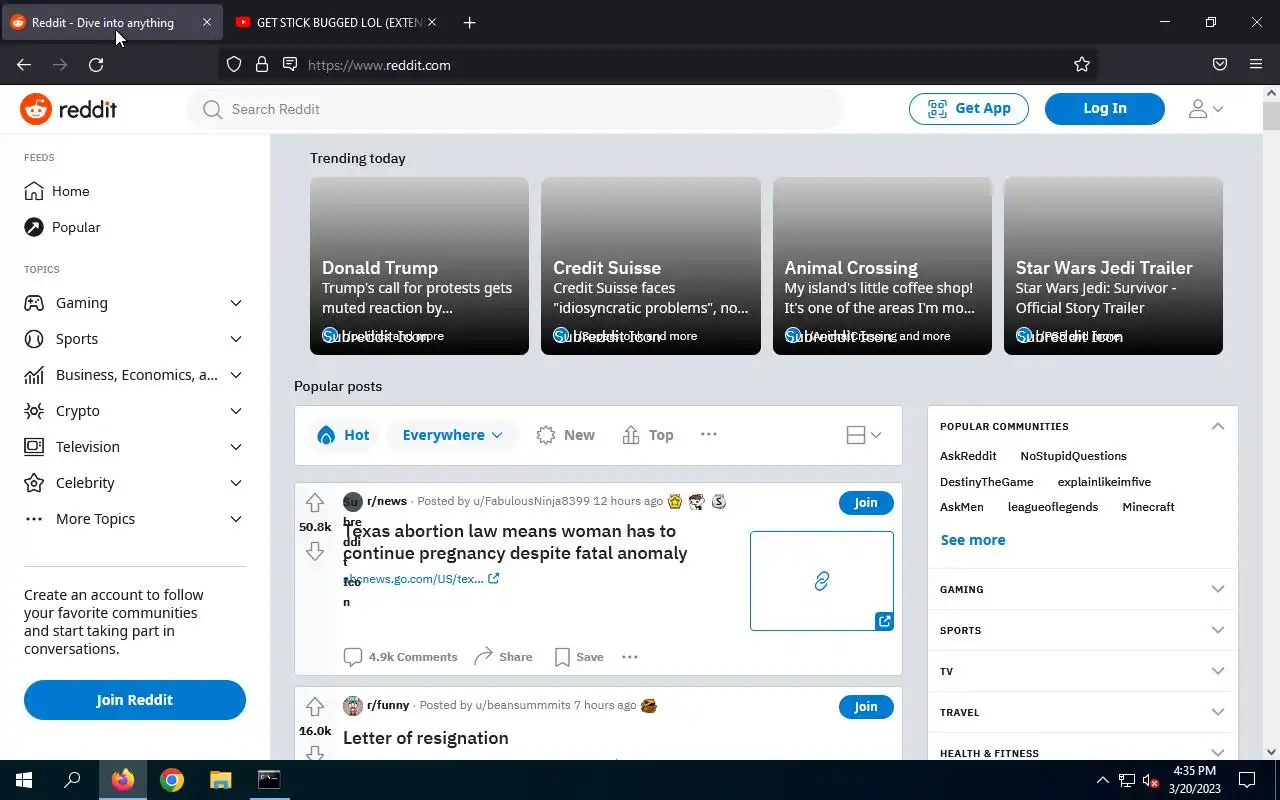1280x800 pixels.
Task: Close the GET STICK BUGGED YouTube tab
Action: (x=432, y=22)
